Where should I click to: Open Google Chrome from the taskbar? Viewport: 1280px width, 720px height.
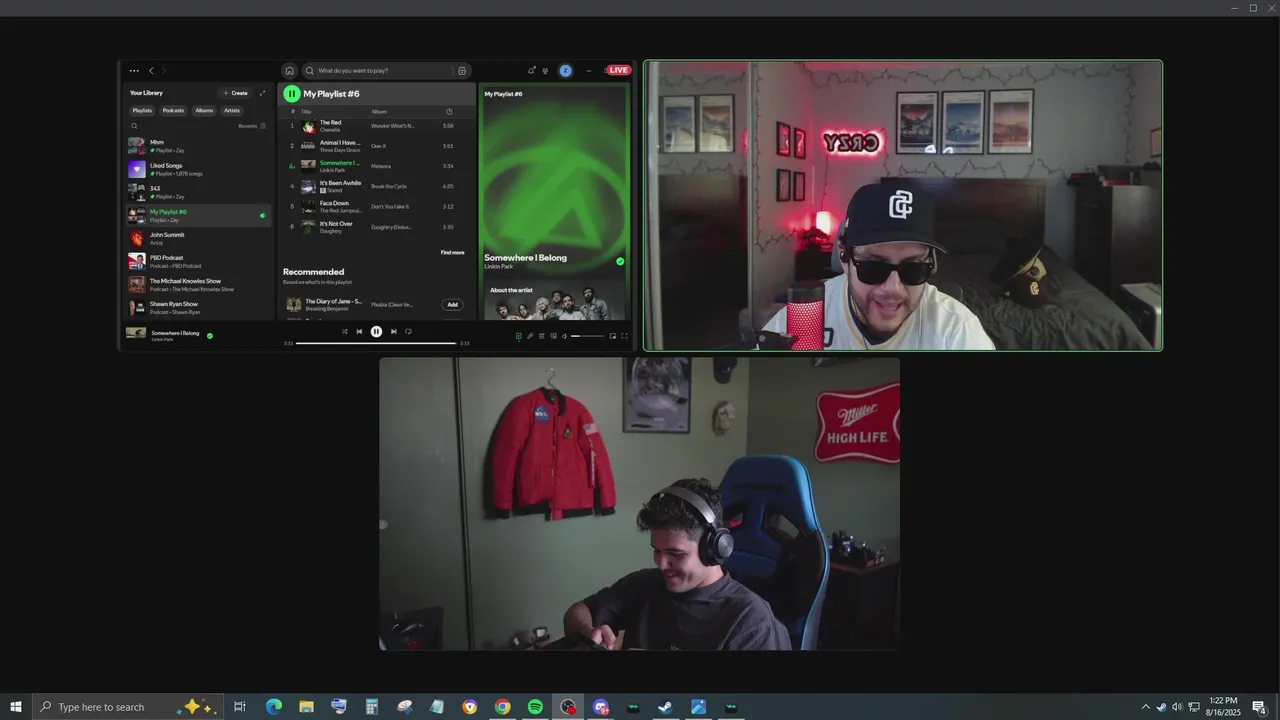click(502, 707)
